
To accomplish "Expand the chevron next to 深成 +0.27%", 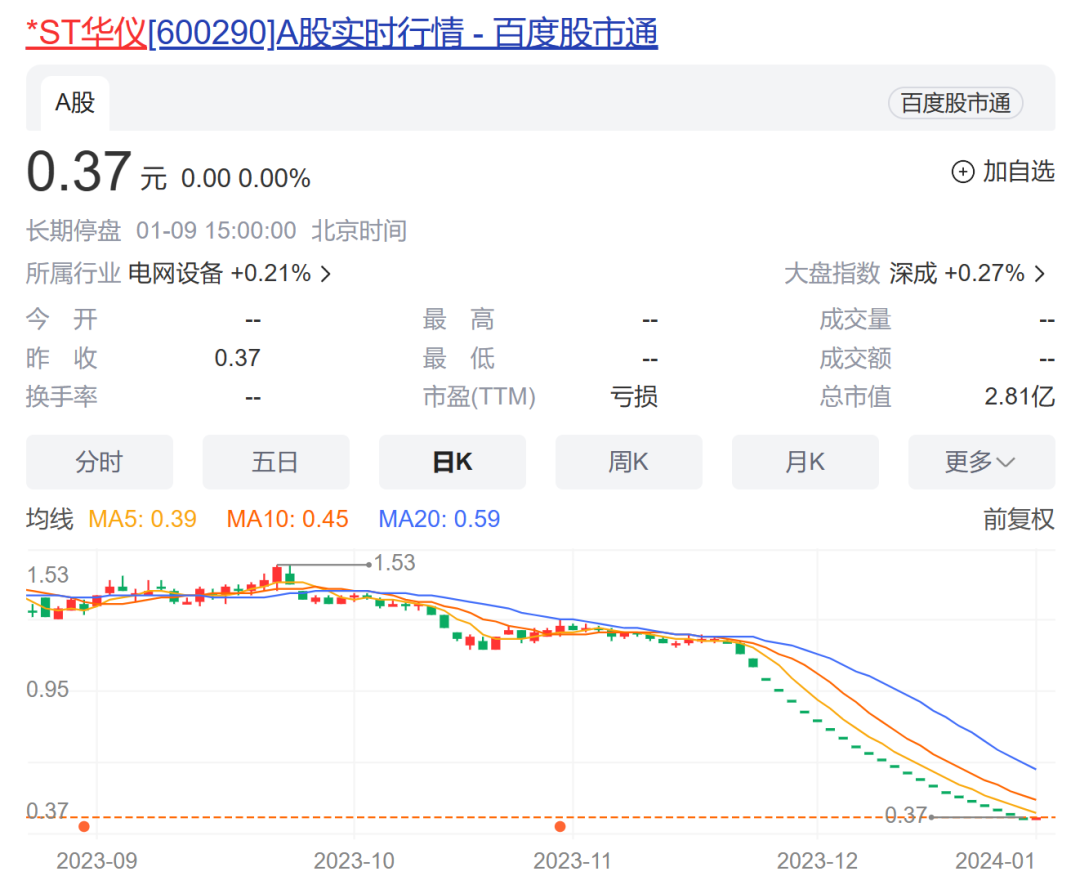I will coord(1040,274).
